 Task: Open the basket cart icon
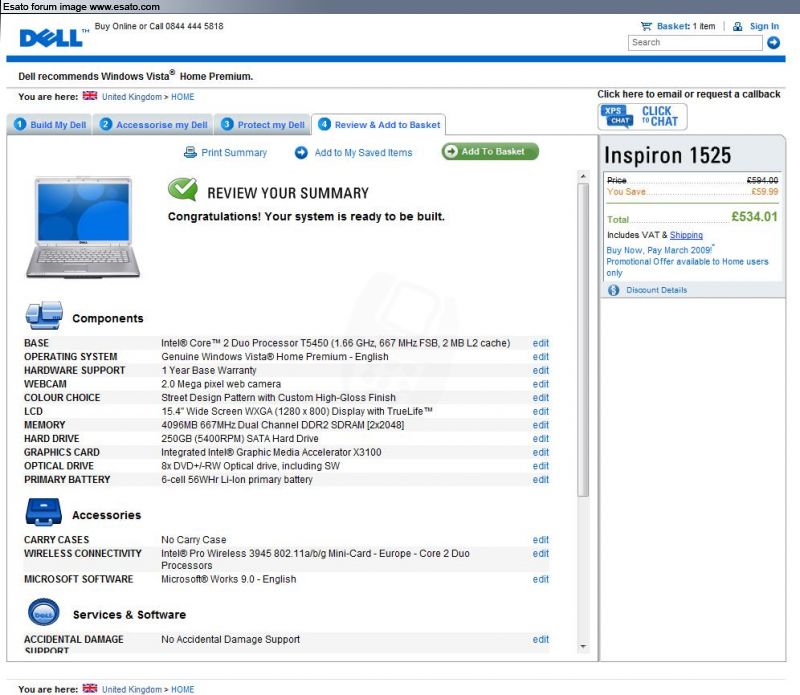click(x=646, y=26)
